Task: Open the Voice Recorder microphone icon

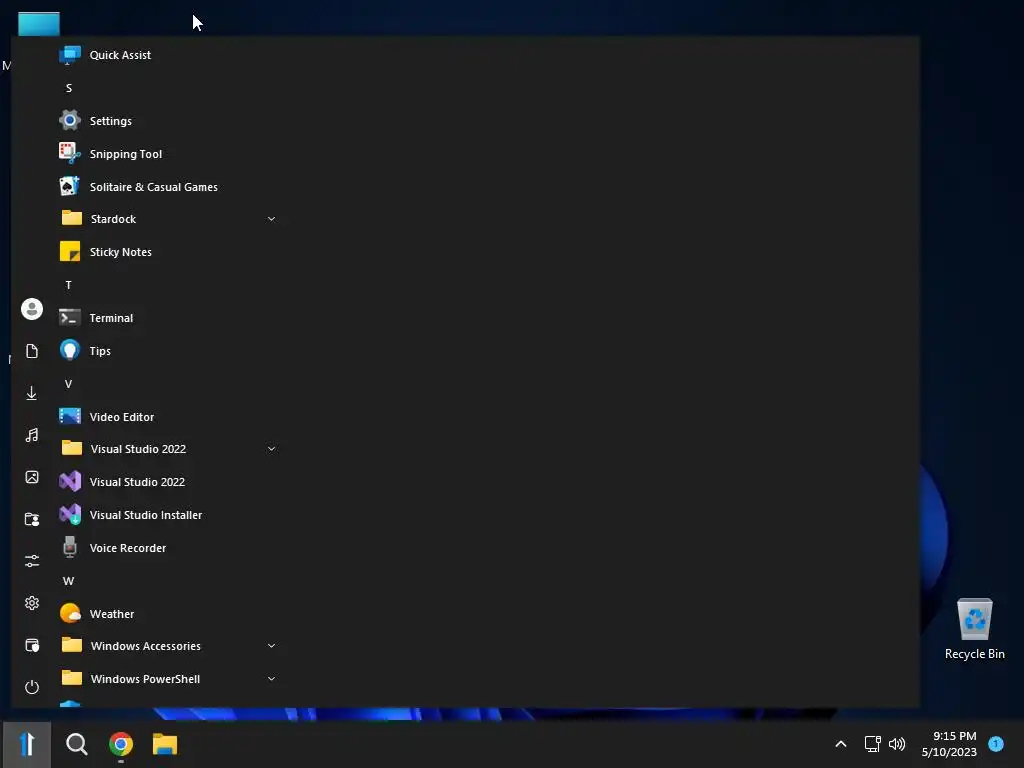Action: point(70,547)
